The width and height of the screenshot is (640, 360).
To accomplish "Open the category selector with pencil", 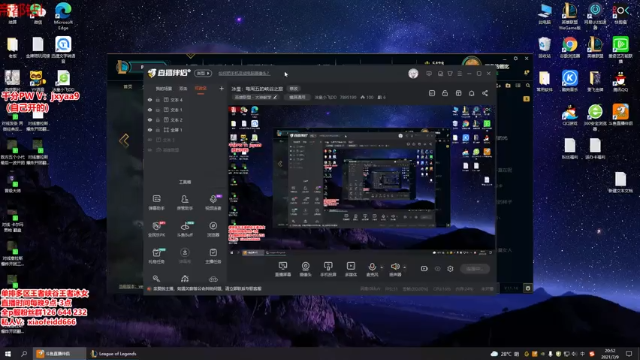I will coord(256,97).
